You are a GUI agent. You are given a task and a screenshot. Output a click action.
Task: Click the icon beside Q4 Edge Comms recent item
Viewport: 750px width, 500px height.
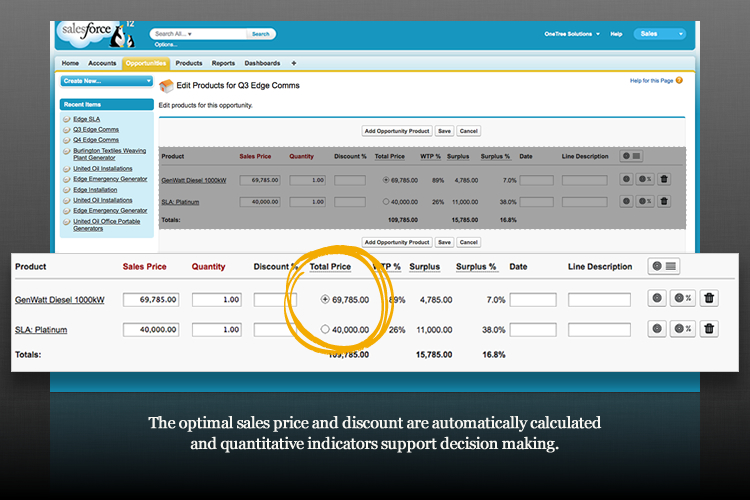click(x=67, y=140)
